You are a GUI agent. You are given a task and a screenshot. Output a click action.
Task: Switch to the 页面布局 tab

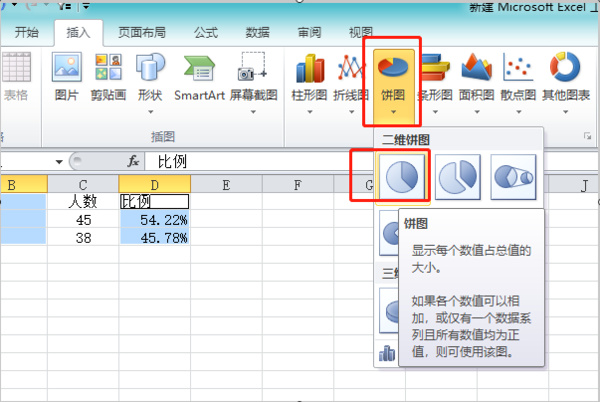[x=142, y=33]
